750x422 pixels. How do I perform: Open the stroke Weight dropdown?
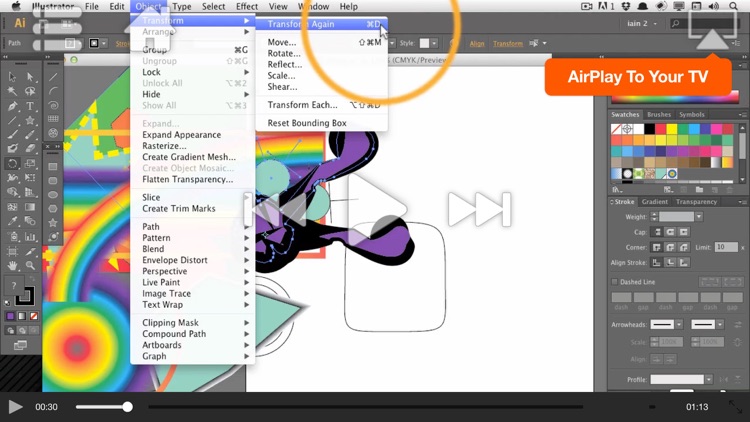[x=699, y=217]
